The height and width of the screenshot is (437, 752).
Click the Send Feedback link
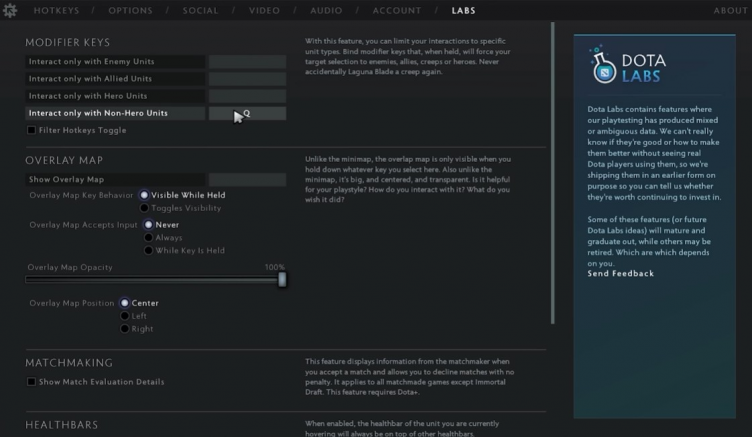pos(620,273)
